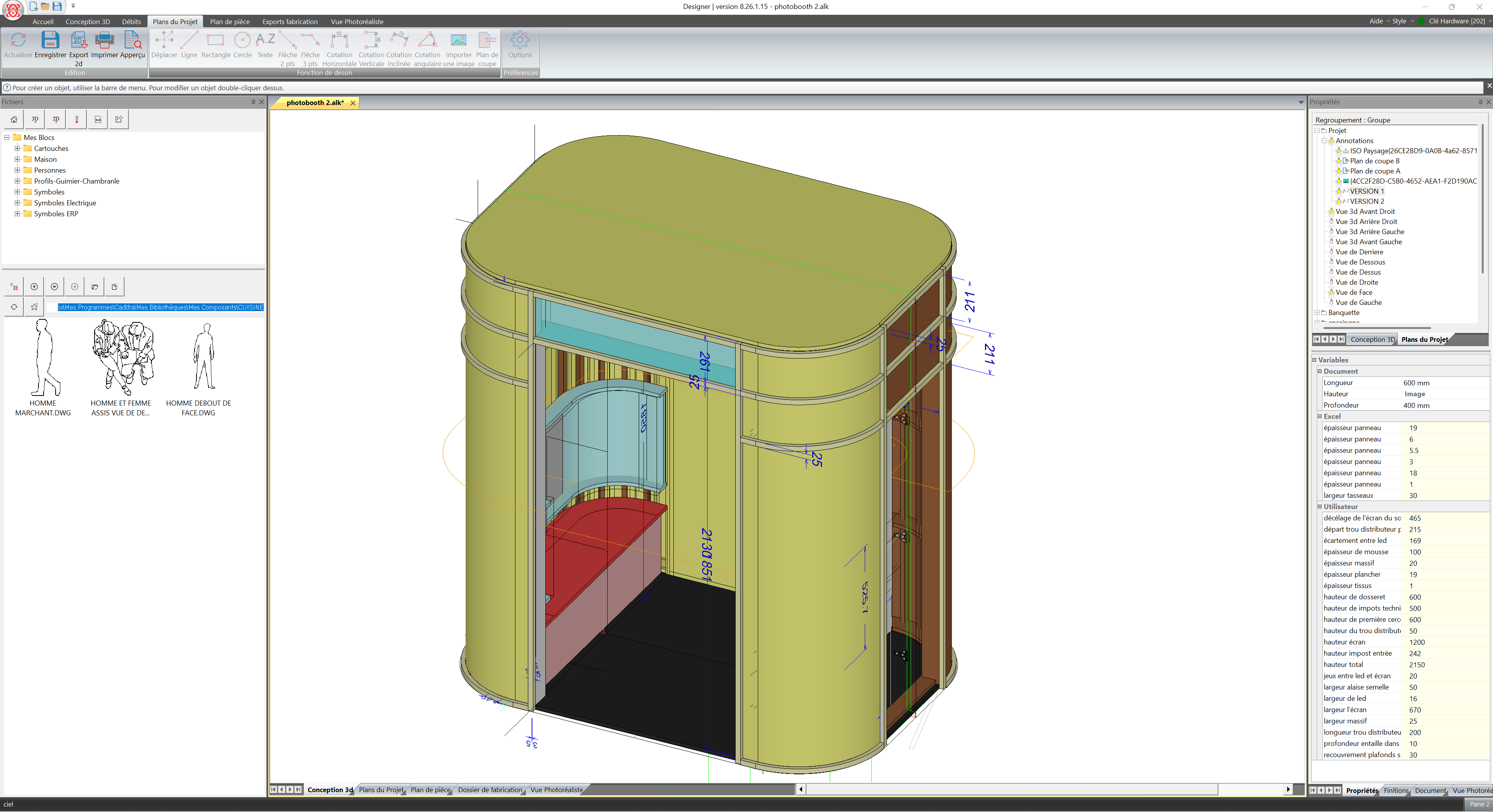Open the Dossier de fabrication tab
This screenshot has height=812, width=1493.
tap(490, 789)
